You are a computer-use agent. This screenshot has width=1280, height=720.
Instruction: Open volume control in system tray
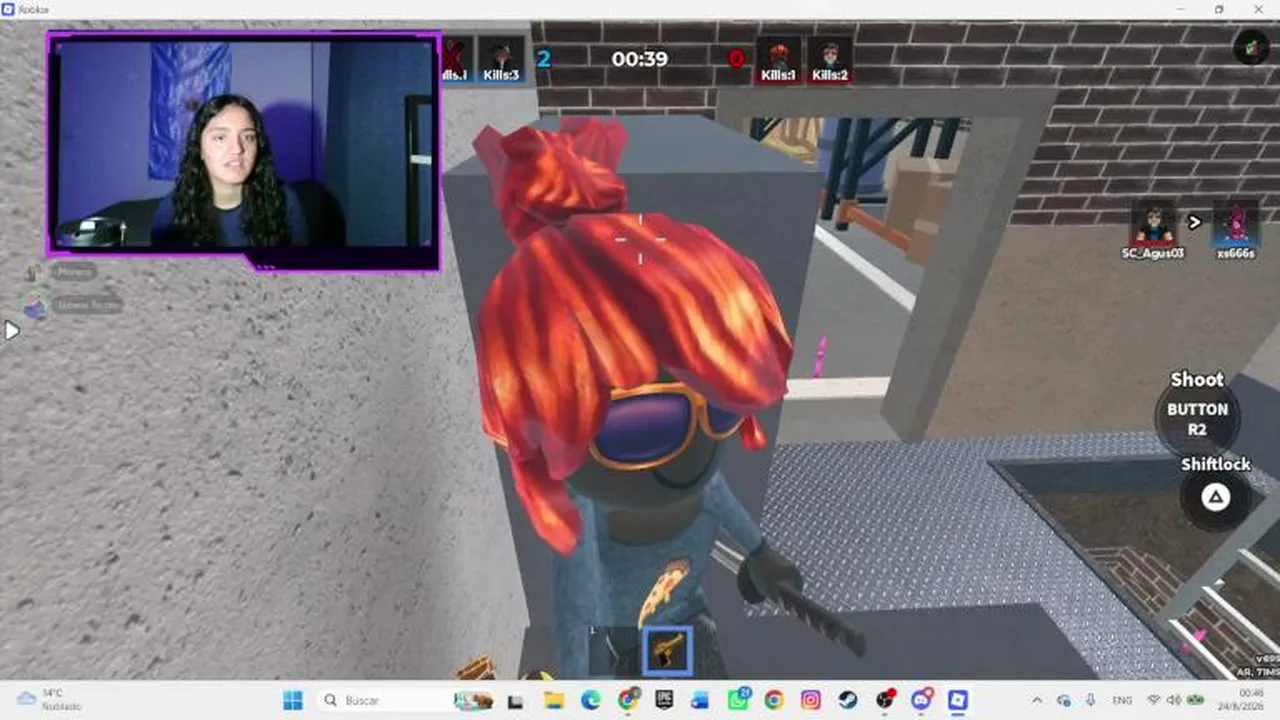(1175, 700)
